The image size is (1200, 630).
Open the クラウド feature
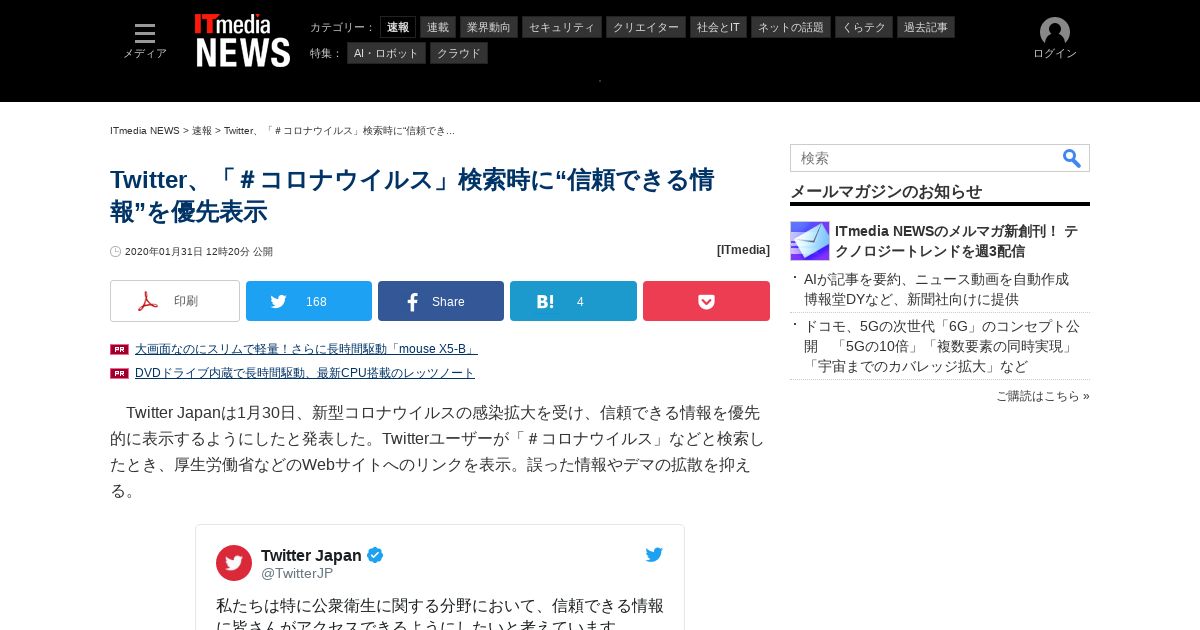pos(459,53)
